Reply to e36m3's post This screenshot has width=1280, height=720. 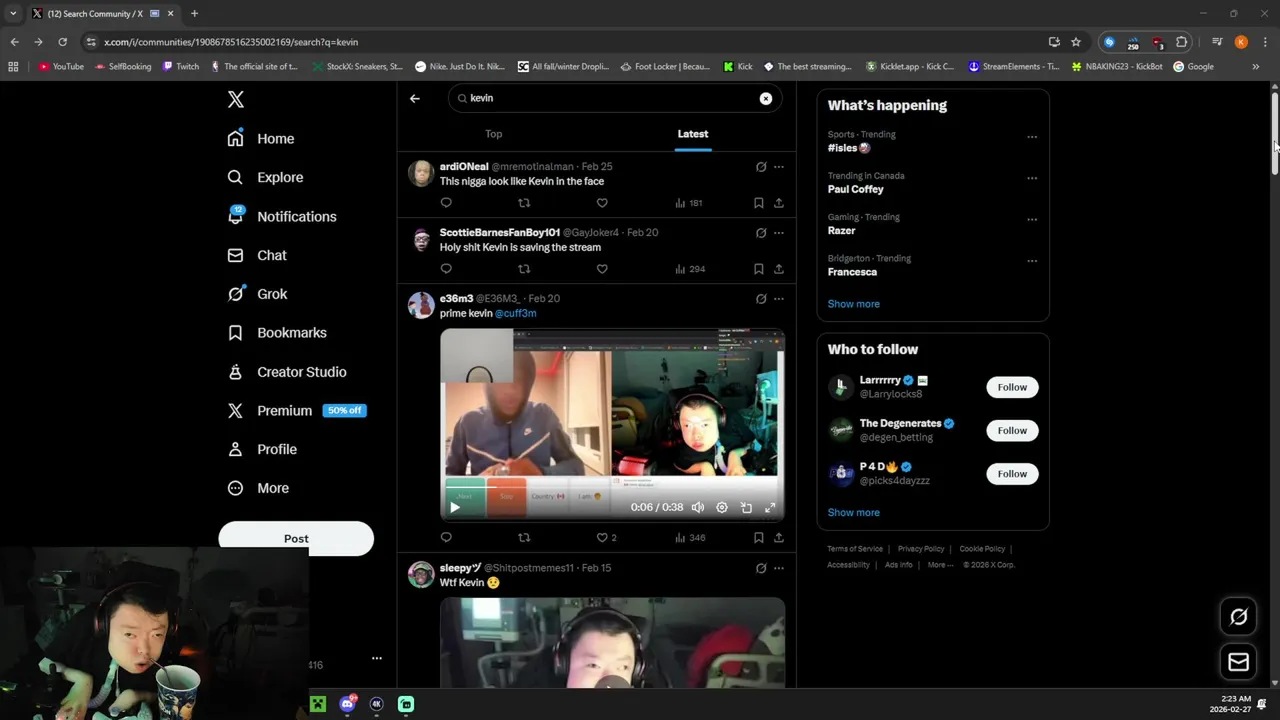click(446, 538)
